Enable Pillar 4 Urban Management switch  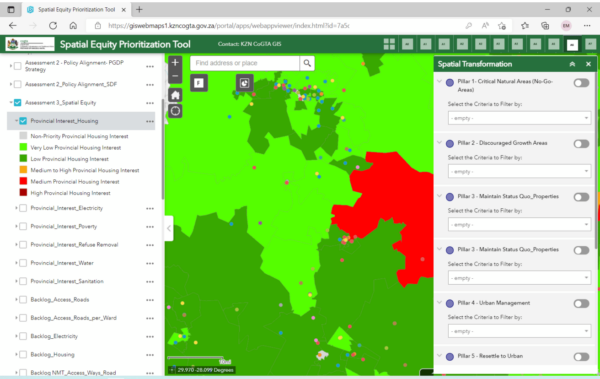[x=581, y=304]
